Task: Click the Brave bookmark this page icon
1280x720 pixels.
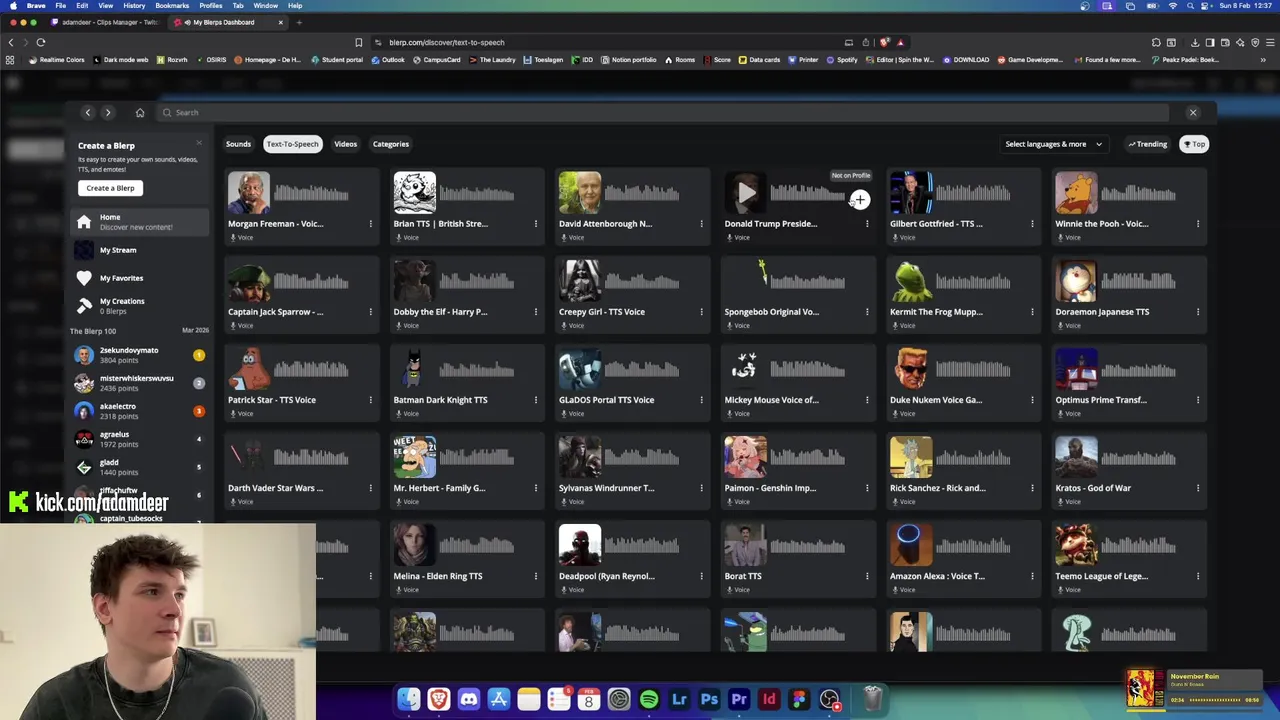Action: coord(358,42)
